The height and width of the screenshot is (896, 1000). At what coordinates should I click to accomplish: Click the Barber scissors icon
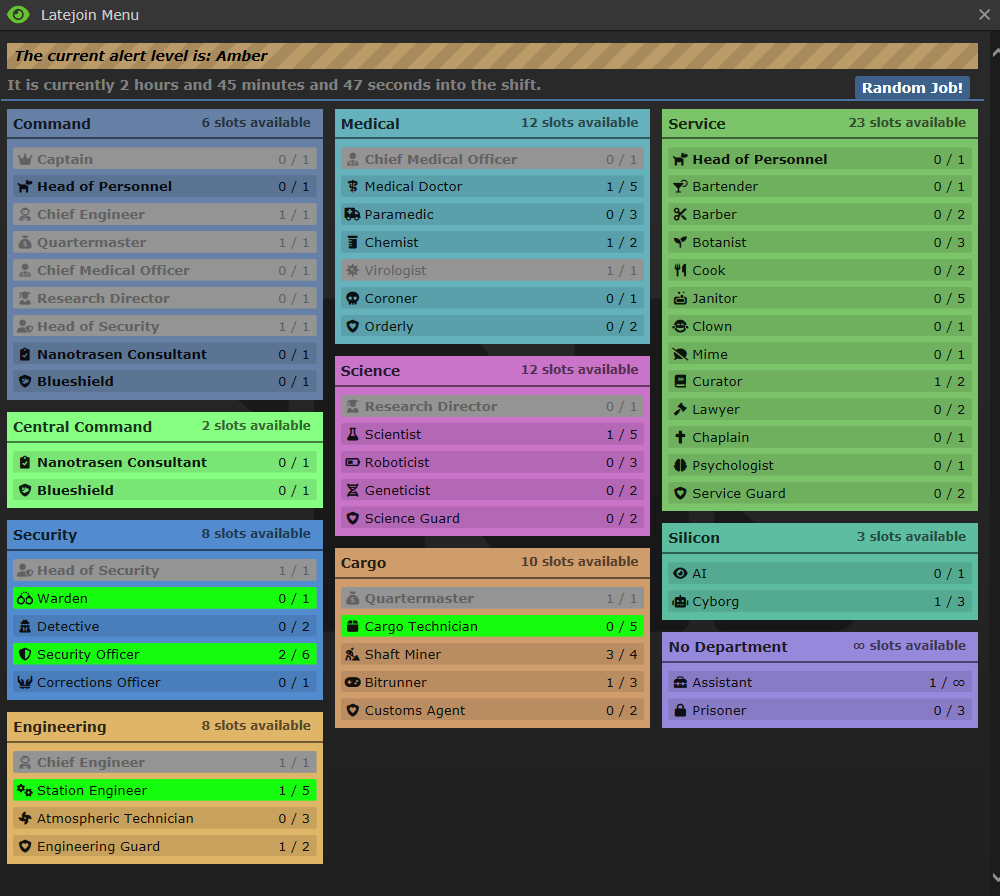[x=680, y=215]
